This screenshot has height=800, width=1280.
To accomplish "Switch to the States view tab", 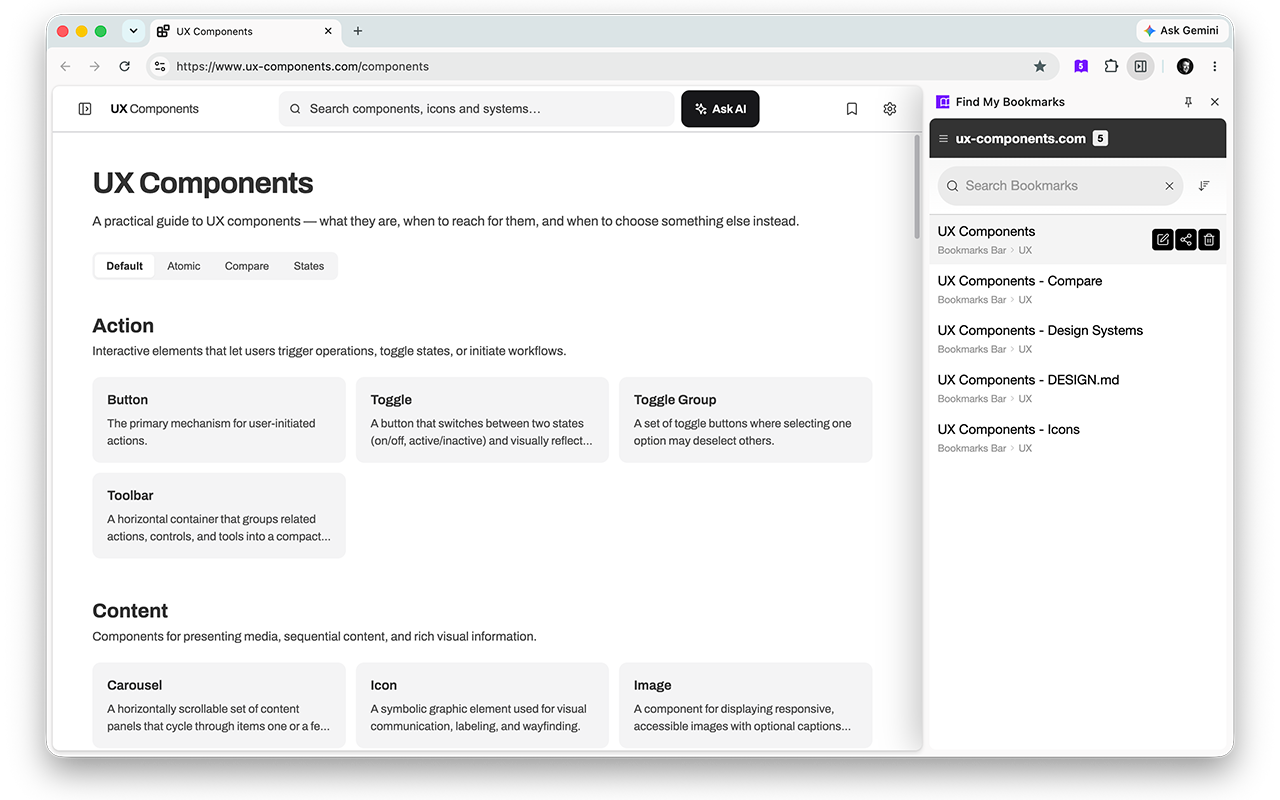I will pos(309,266).
